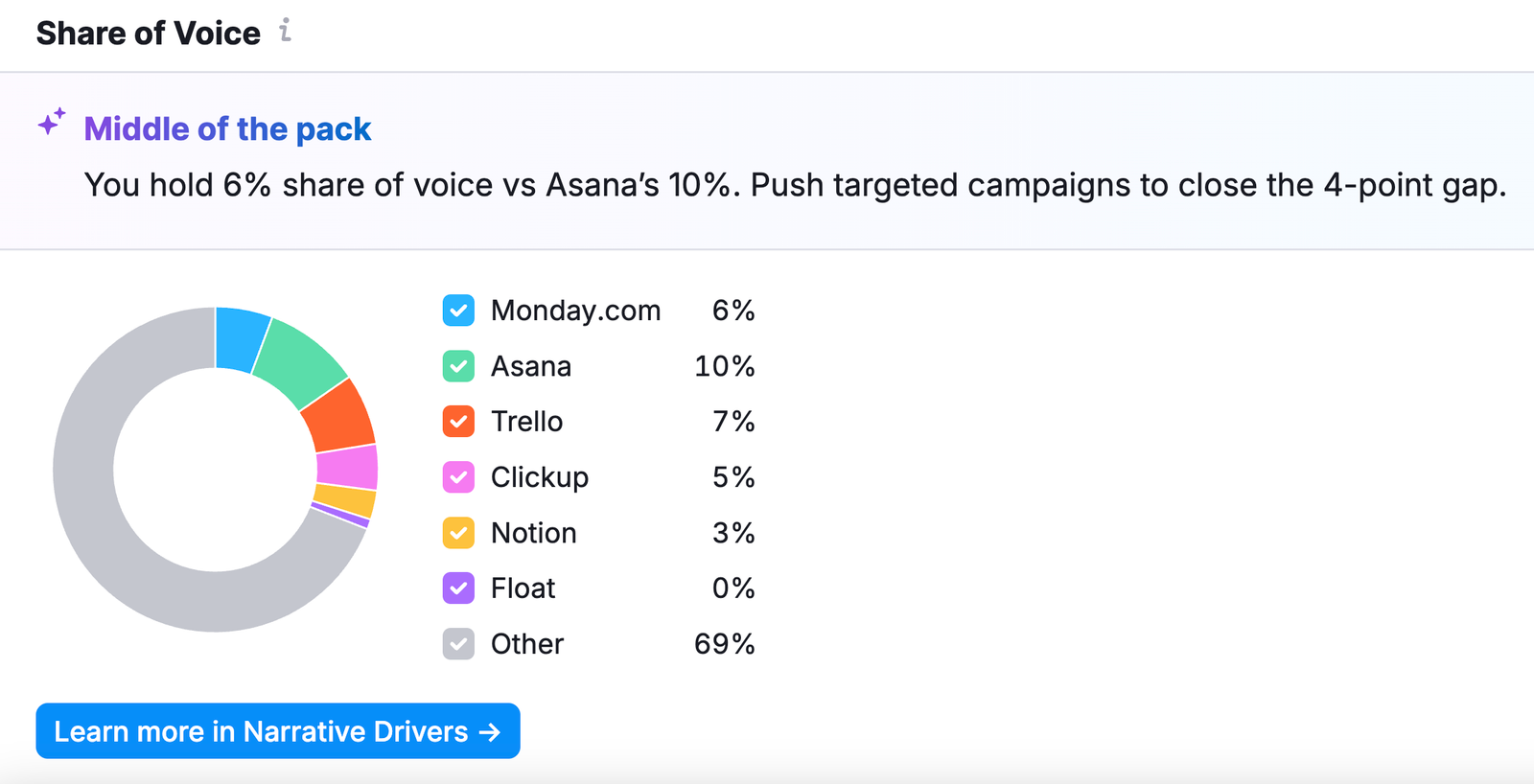Click the Share of Voice info icon

tap(284, 32)
